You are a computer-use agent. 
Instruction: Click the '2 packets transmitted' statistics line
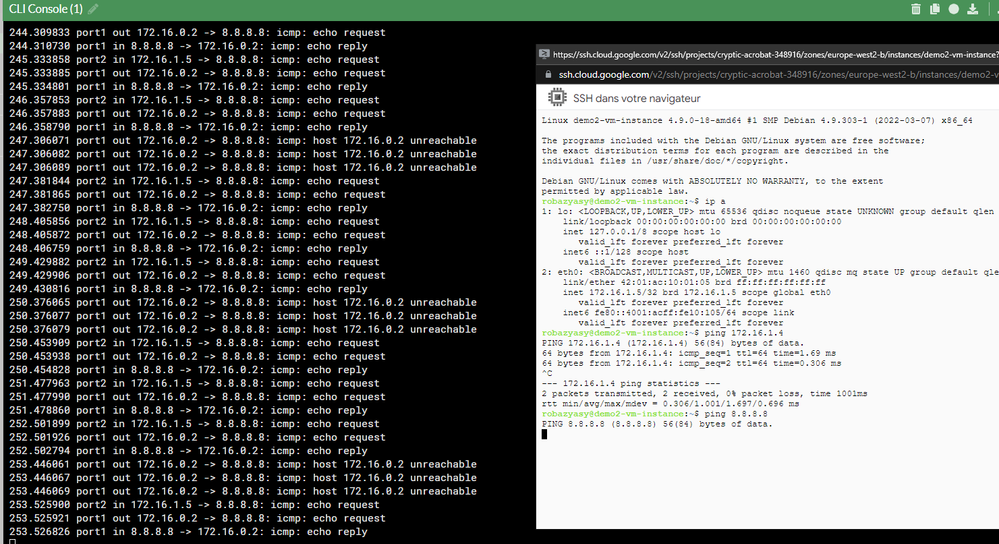point(704,394)
